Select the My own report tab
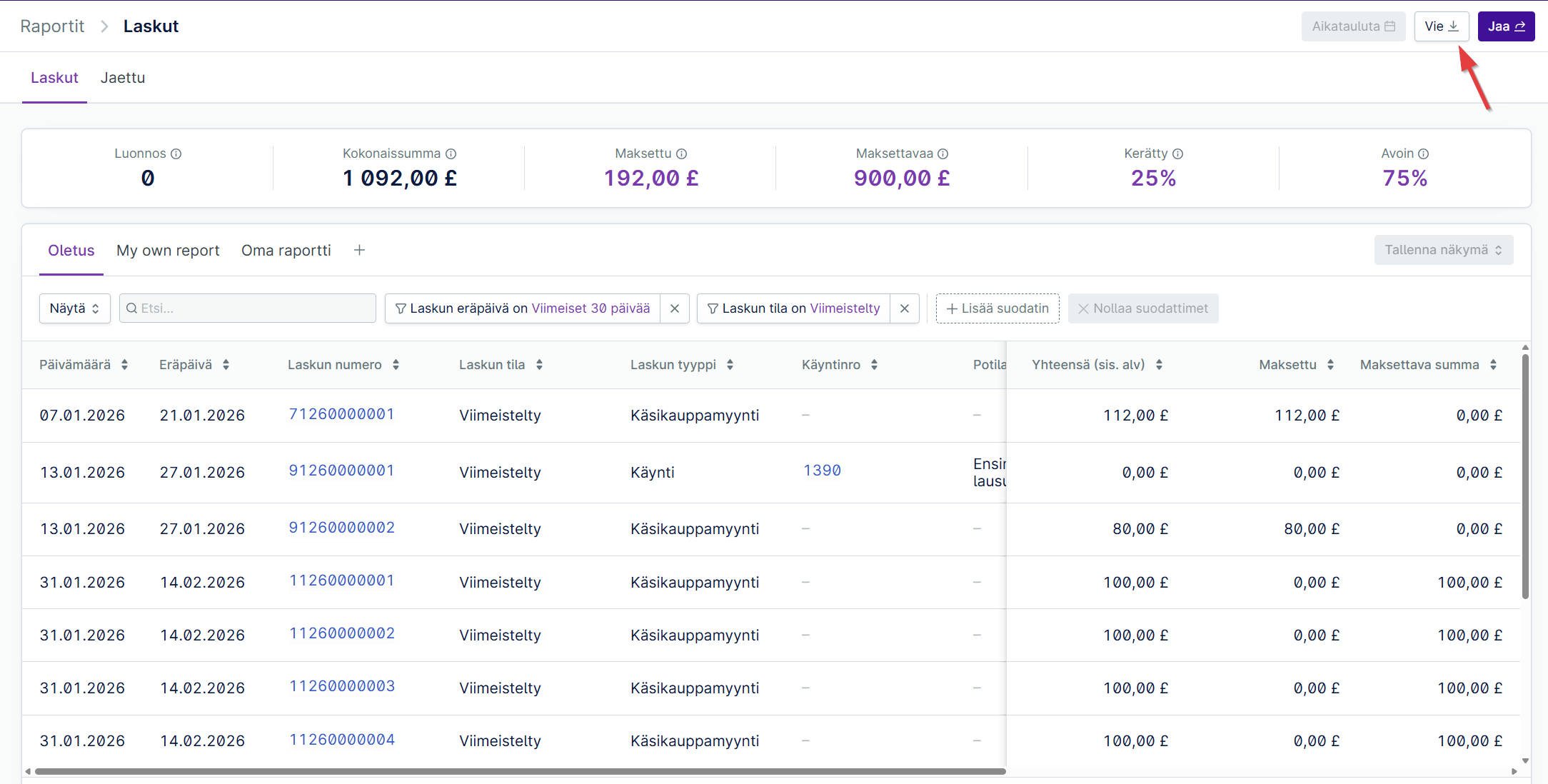The height and width of the screenshot is (784, 1548). (168, 251)
